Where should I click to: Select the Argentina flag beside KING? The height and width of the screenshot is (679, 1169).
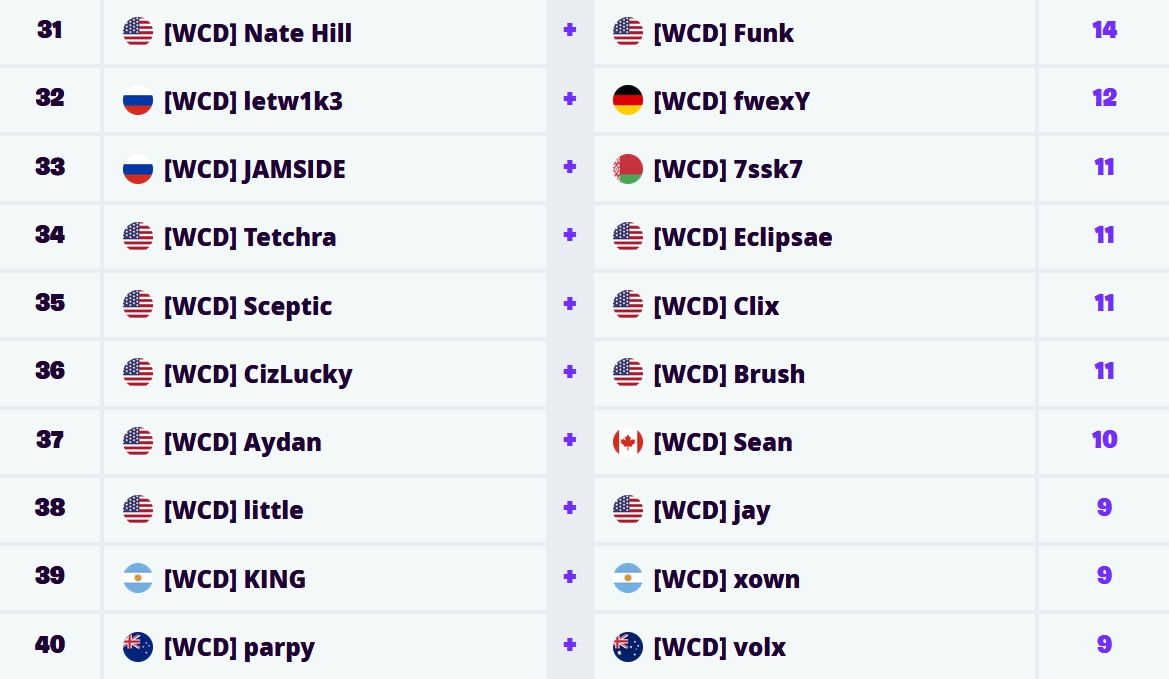click(137, 577)
